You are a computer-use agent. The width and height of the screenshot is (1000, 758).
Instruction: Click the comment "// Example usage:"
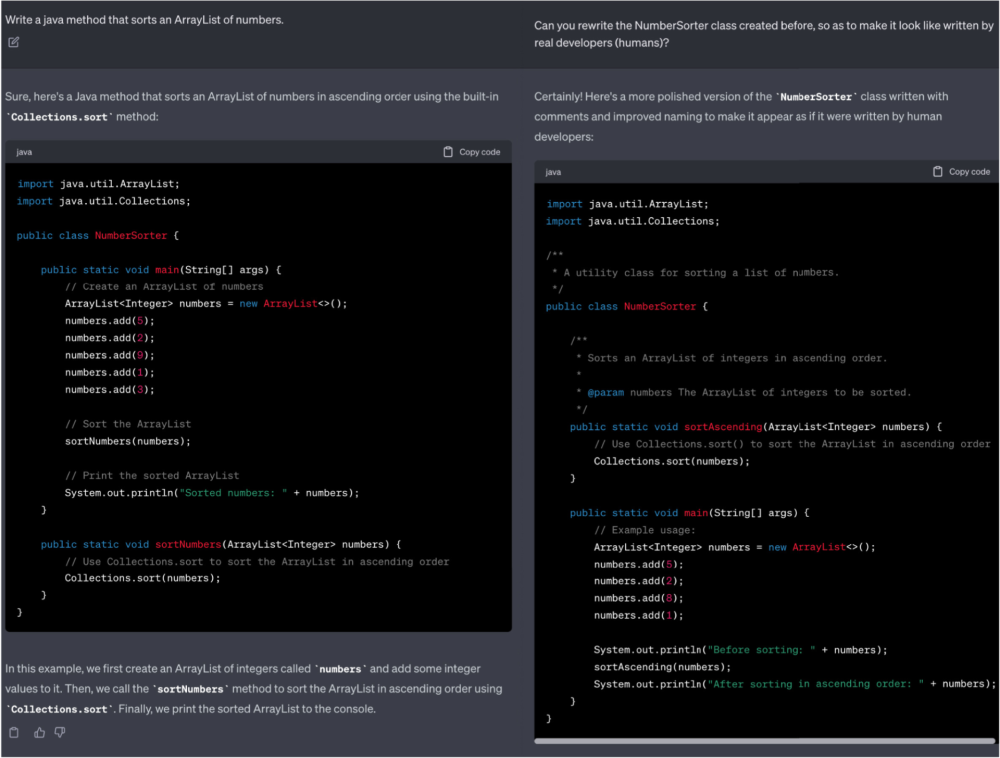coord(645,530)
